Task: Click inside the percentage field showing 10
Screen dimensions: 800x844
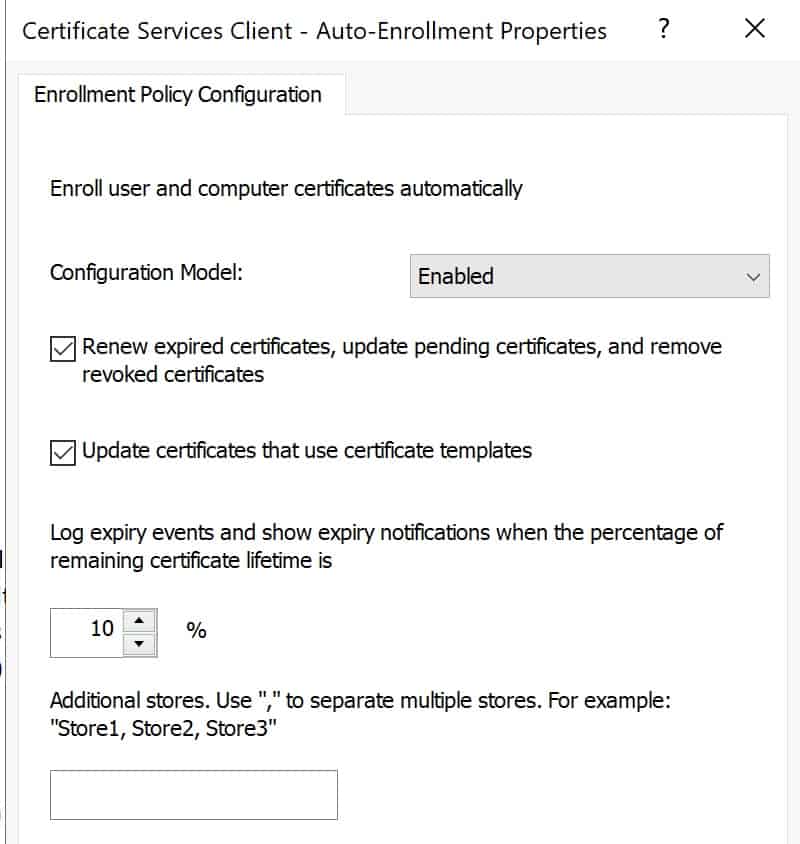Action: point(87,633)
